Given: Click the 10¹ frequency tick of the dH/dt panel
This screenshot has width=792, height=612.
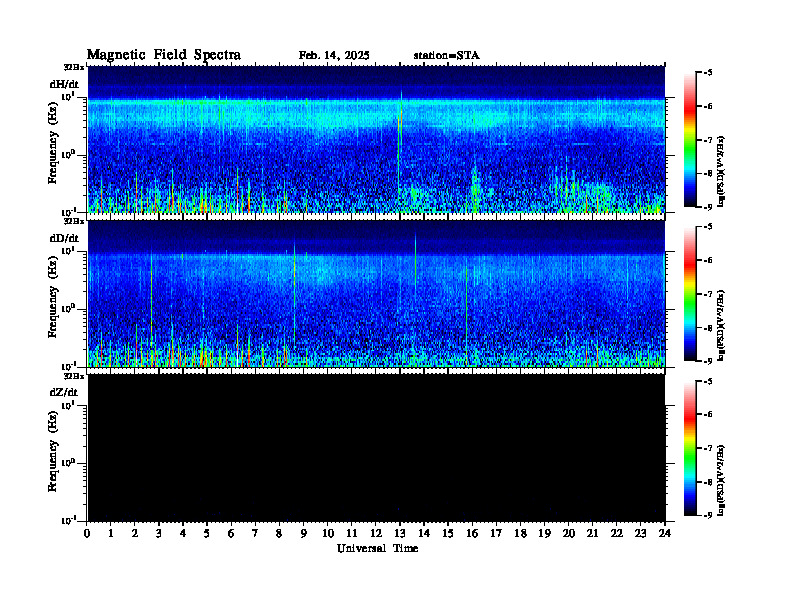Looking at the screenshot, I should 69,96.
